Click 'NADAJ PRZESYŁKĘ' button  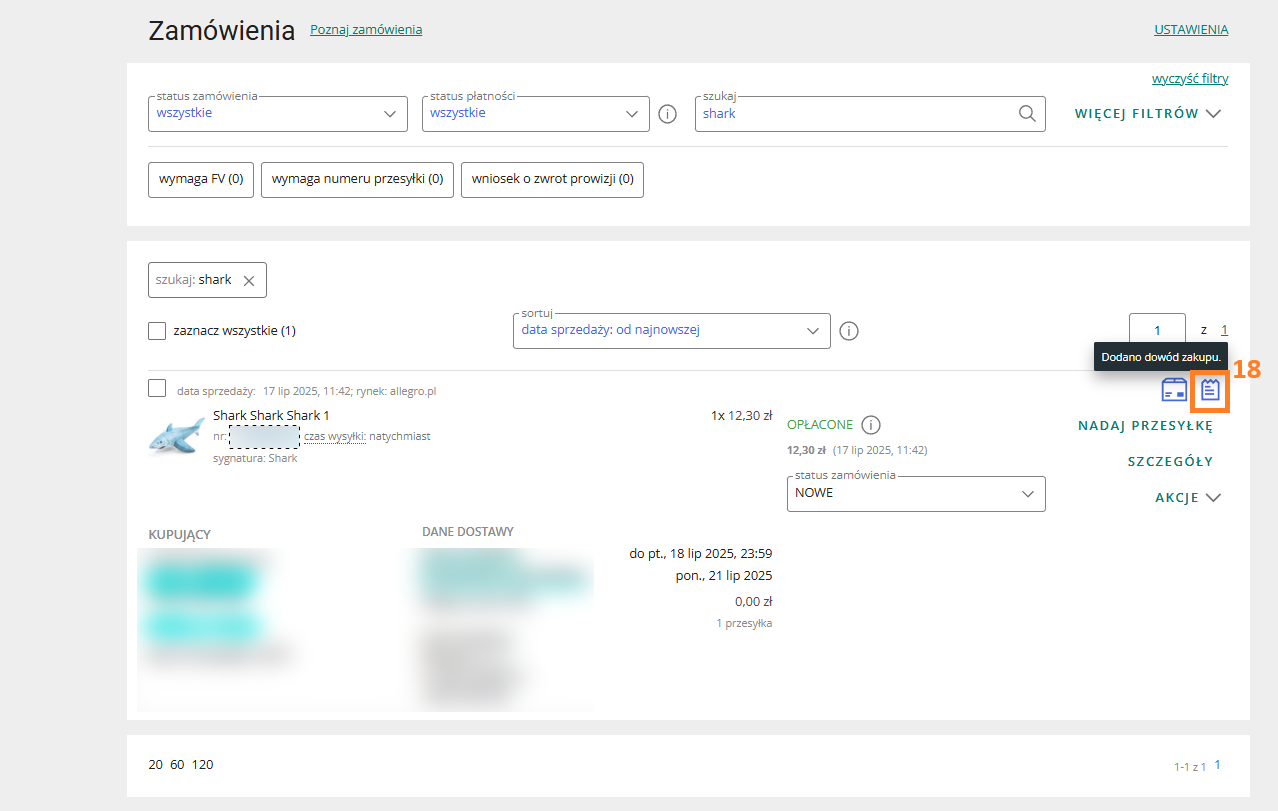[x=1145, y=426]
